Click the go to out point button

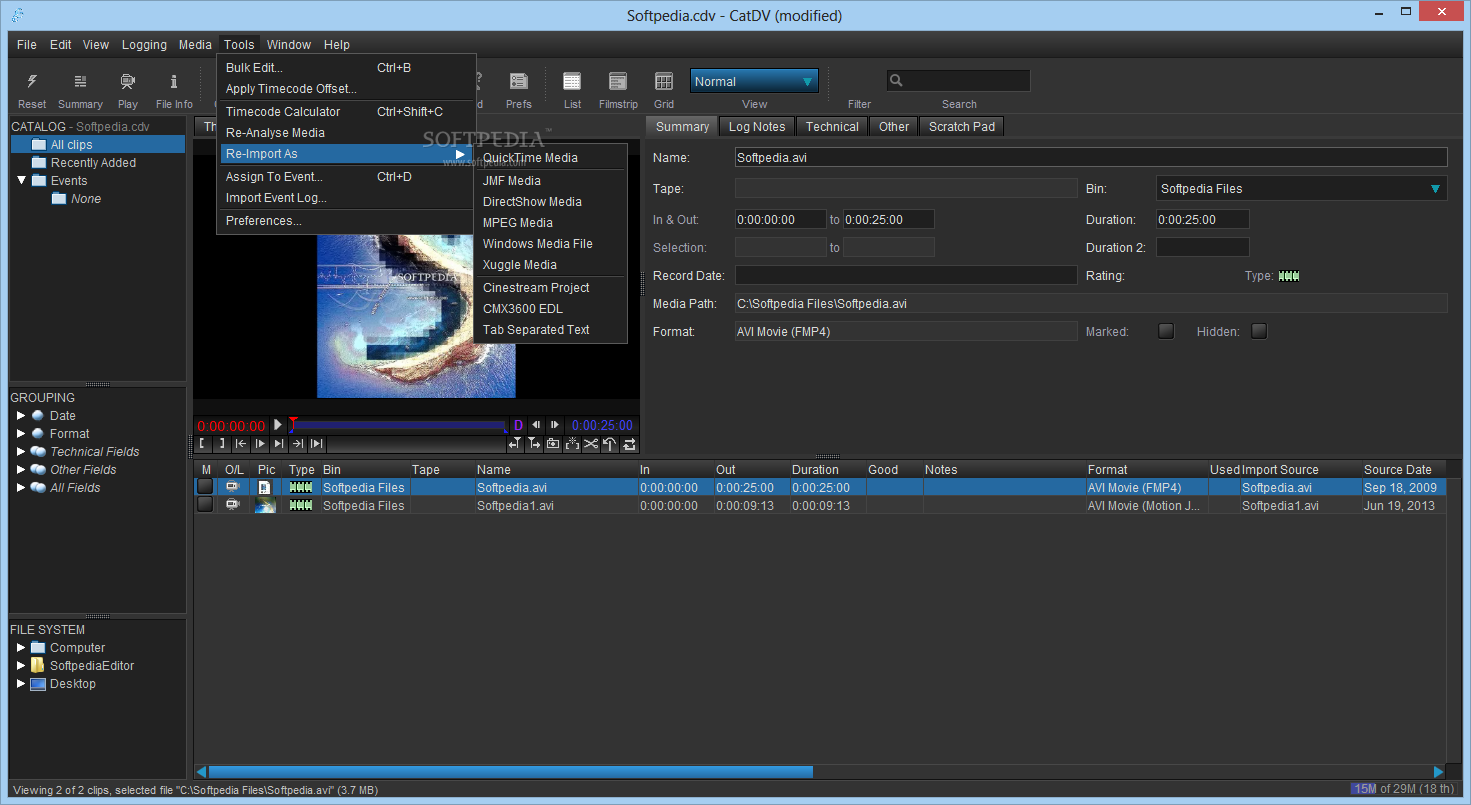click(298, 443)
